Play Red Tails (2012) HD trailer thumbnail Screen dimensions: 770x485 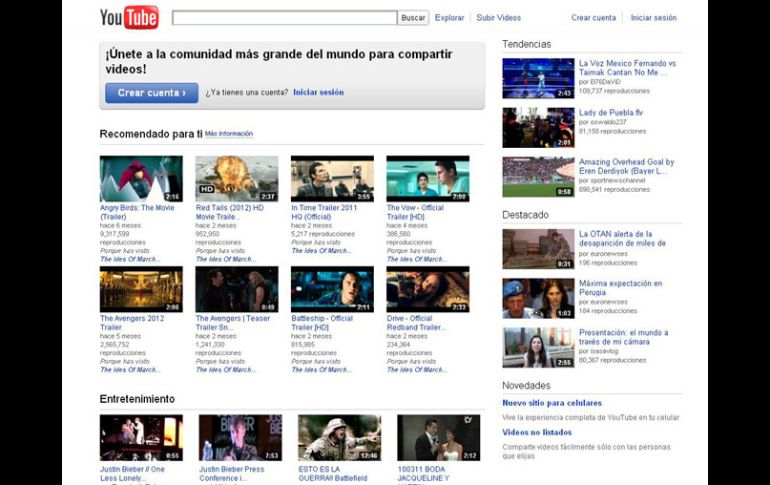click(x=237, y=178)
